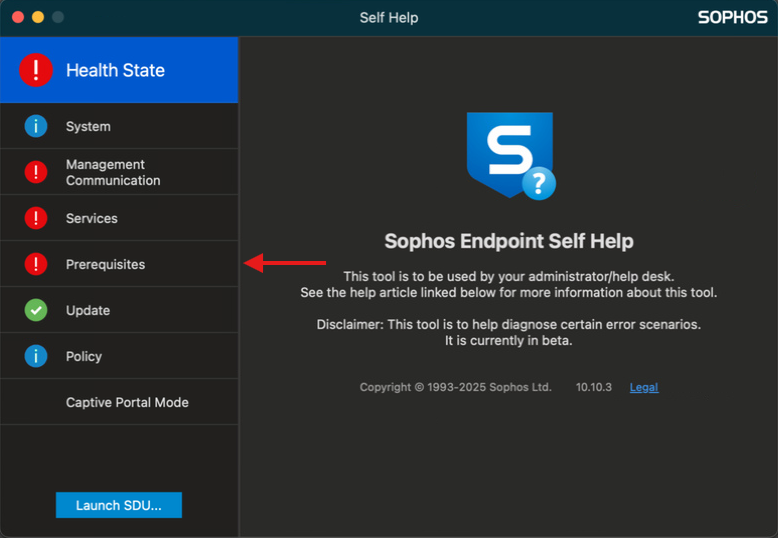
Task: Click the SOPHOS logo in the title bar
Action: click(732, 17)
